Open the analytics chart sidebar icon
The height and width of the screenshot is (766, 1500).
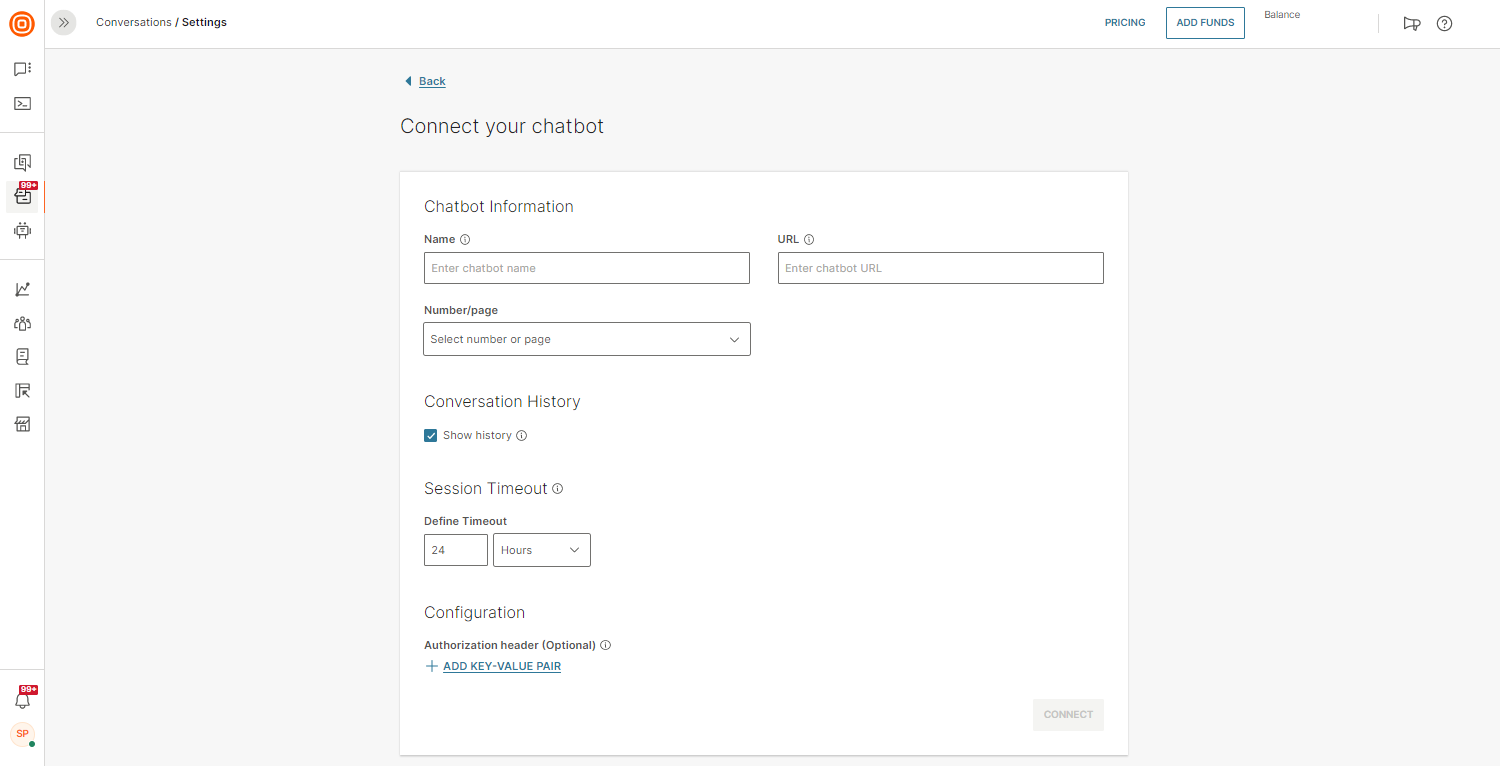(22, 289)
